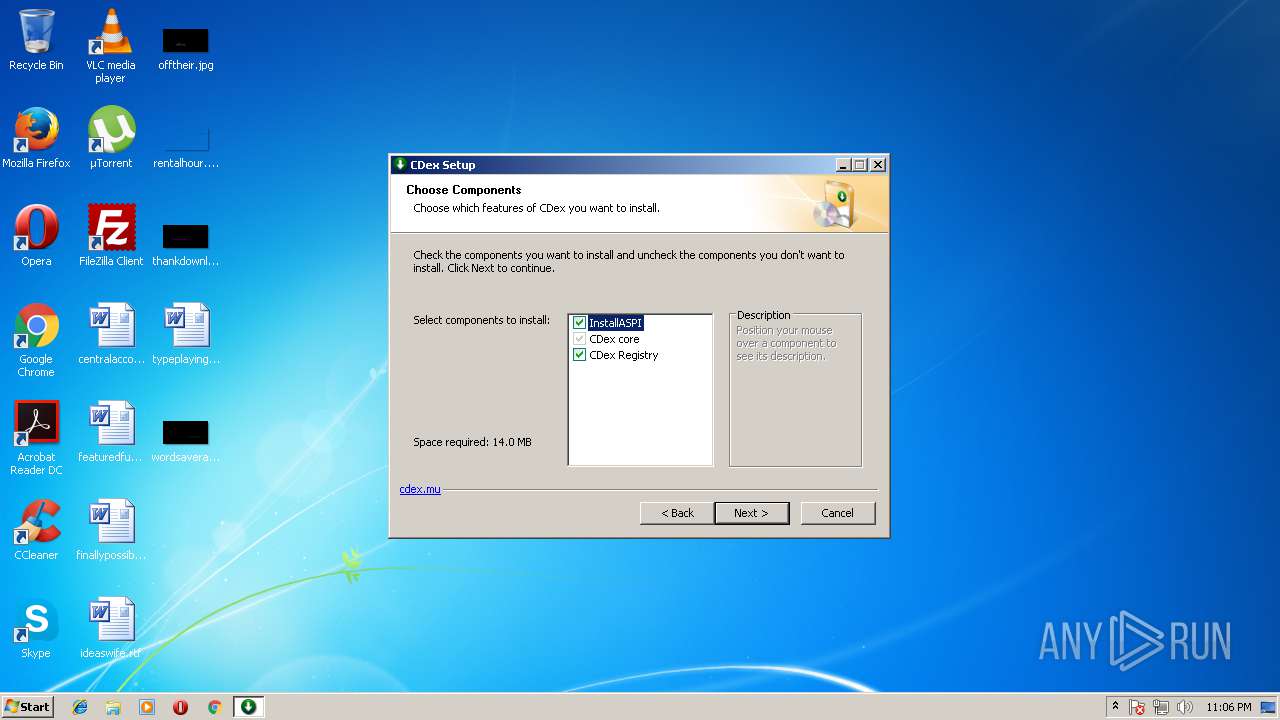Click the Next button
The image size is (1280, 720).
coord(751,513)
